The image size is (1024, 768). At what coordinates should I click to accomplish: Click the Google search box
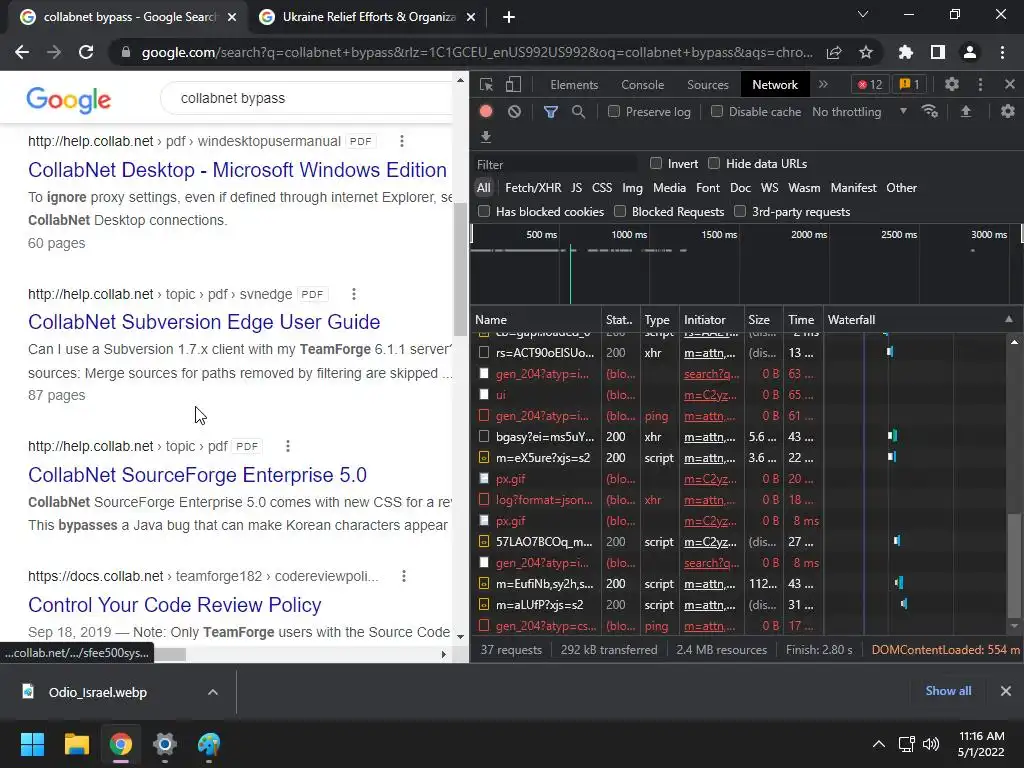(307, 99)
